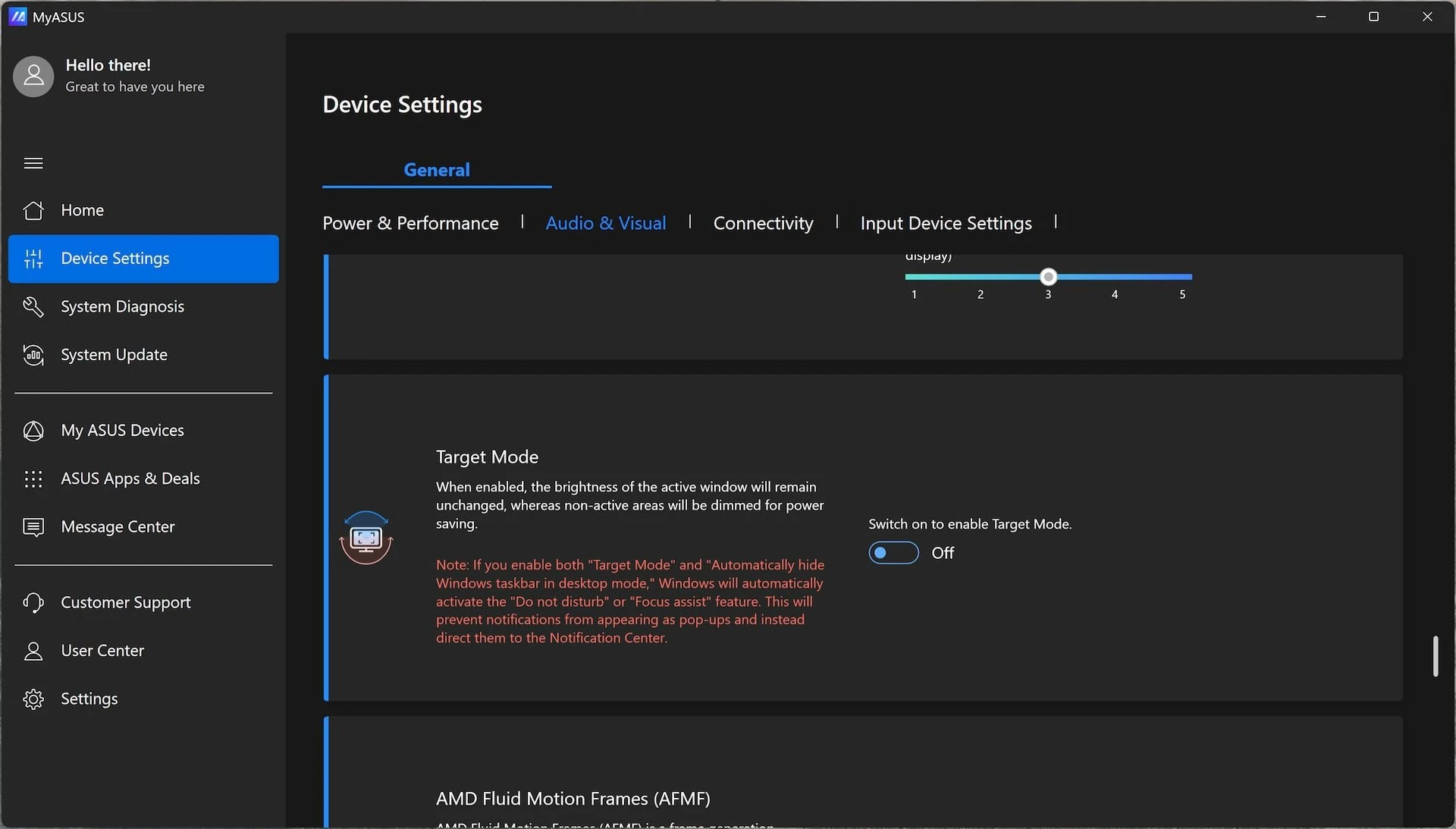Open Settings page in sidebar
The height and width of the screenshot is (829, 1456).
(143, 699)
